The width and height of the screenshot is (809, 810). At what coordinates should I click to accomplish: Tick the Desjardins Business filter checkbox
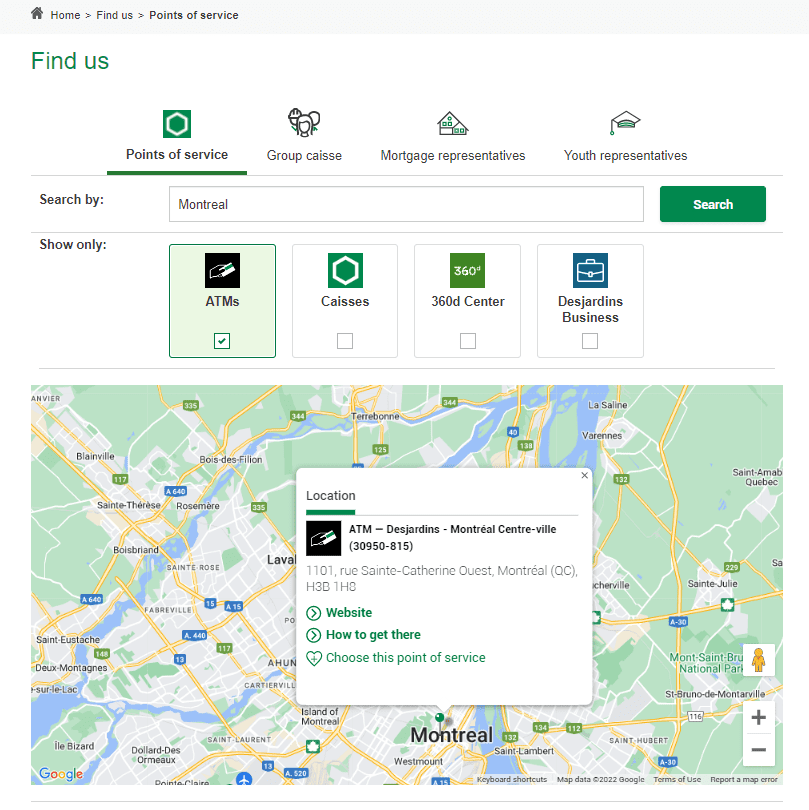(x=590, y=341)
